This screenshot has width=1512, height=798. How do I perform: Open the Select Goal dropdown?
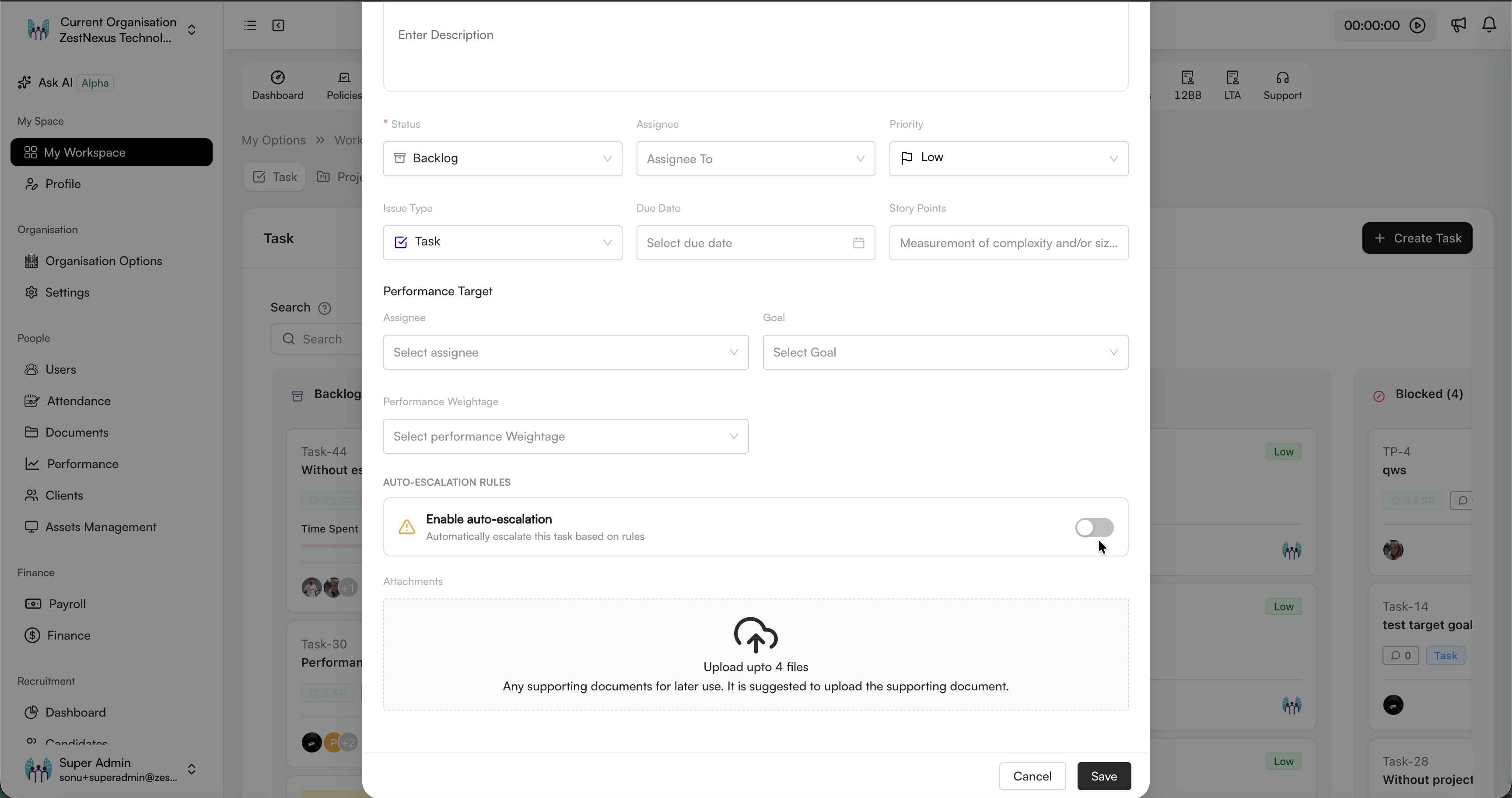[x=945, y=352]
